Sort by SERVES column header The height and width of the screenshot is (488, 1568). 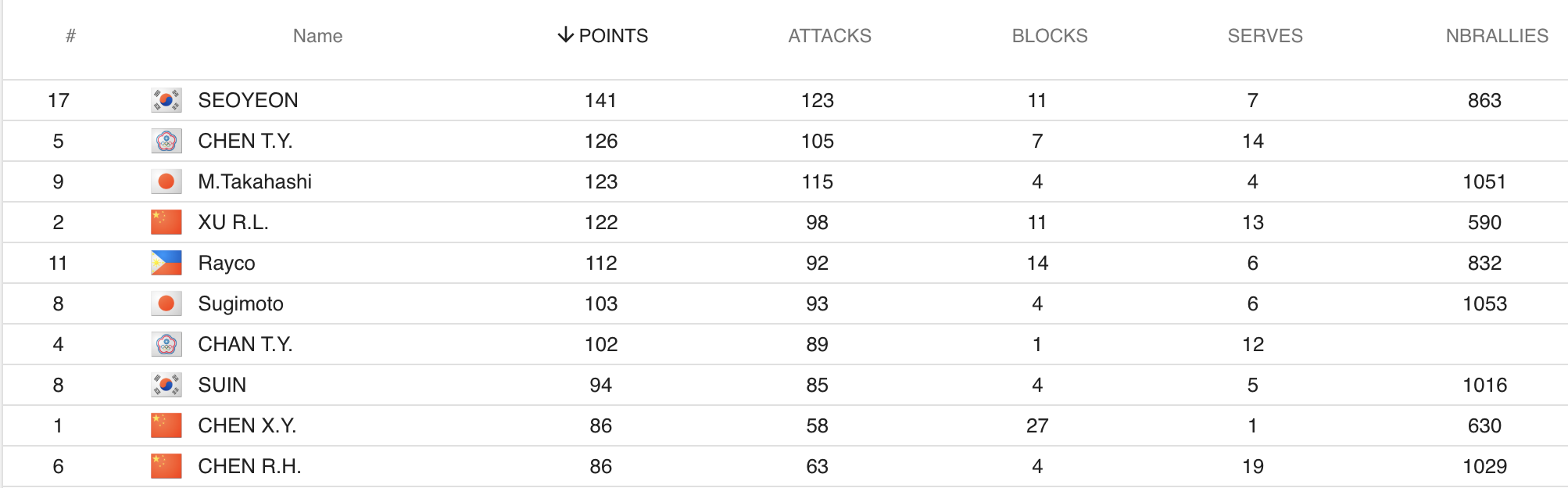[x=1265, y=36]
